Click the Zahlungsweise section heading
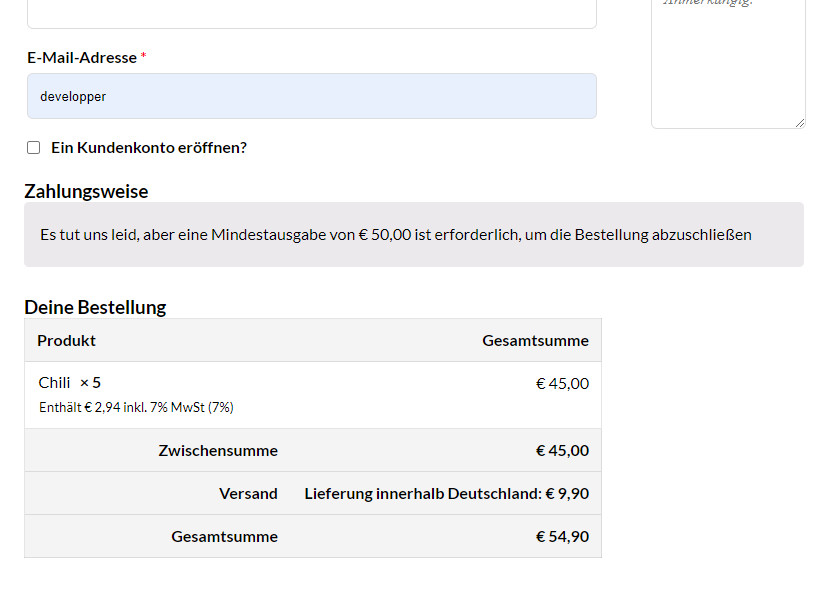This screenshot has height=610, width=822. coord(86,191)
